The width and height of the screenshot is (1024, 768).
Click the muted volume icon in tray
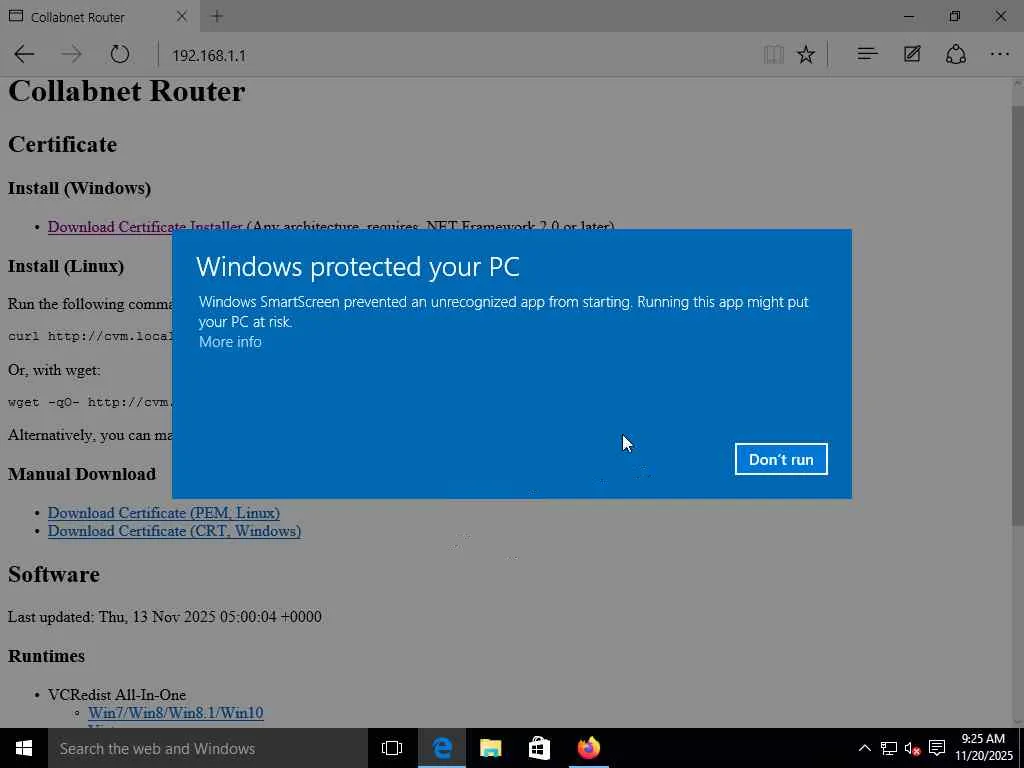tap(912, 748)
